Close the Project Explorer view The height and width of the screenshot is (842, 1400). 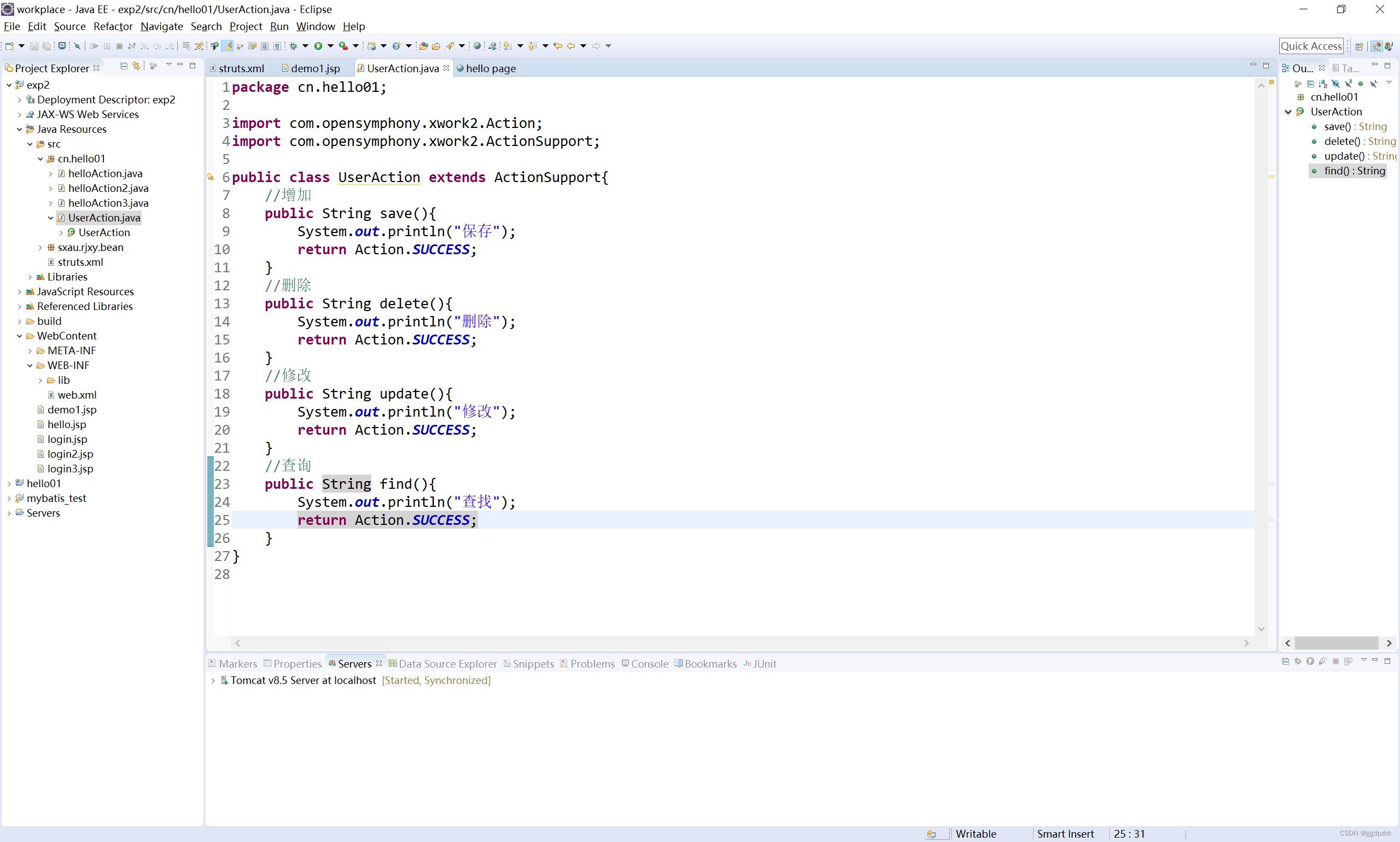tap(96, 67)
